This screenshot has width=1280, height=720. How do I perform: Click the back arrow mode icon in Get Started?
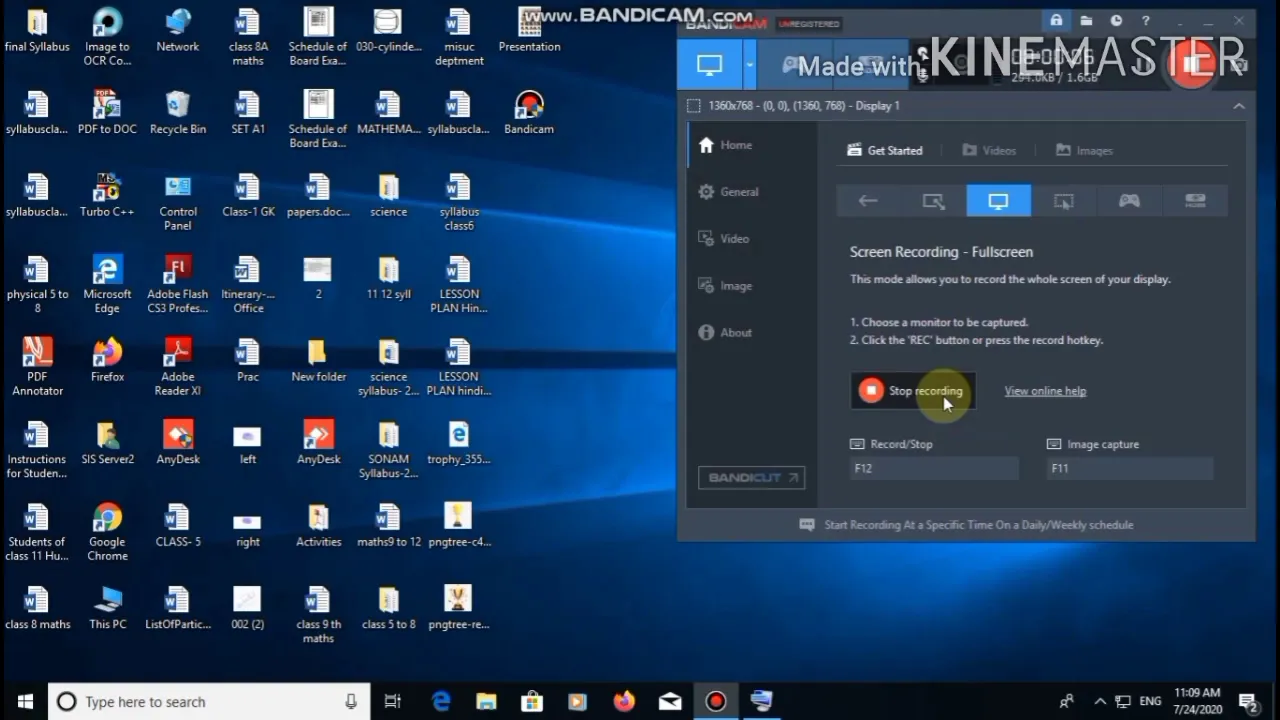click(x=868, y=201)
